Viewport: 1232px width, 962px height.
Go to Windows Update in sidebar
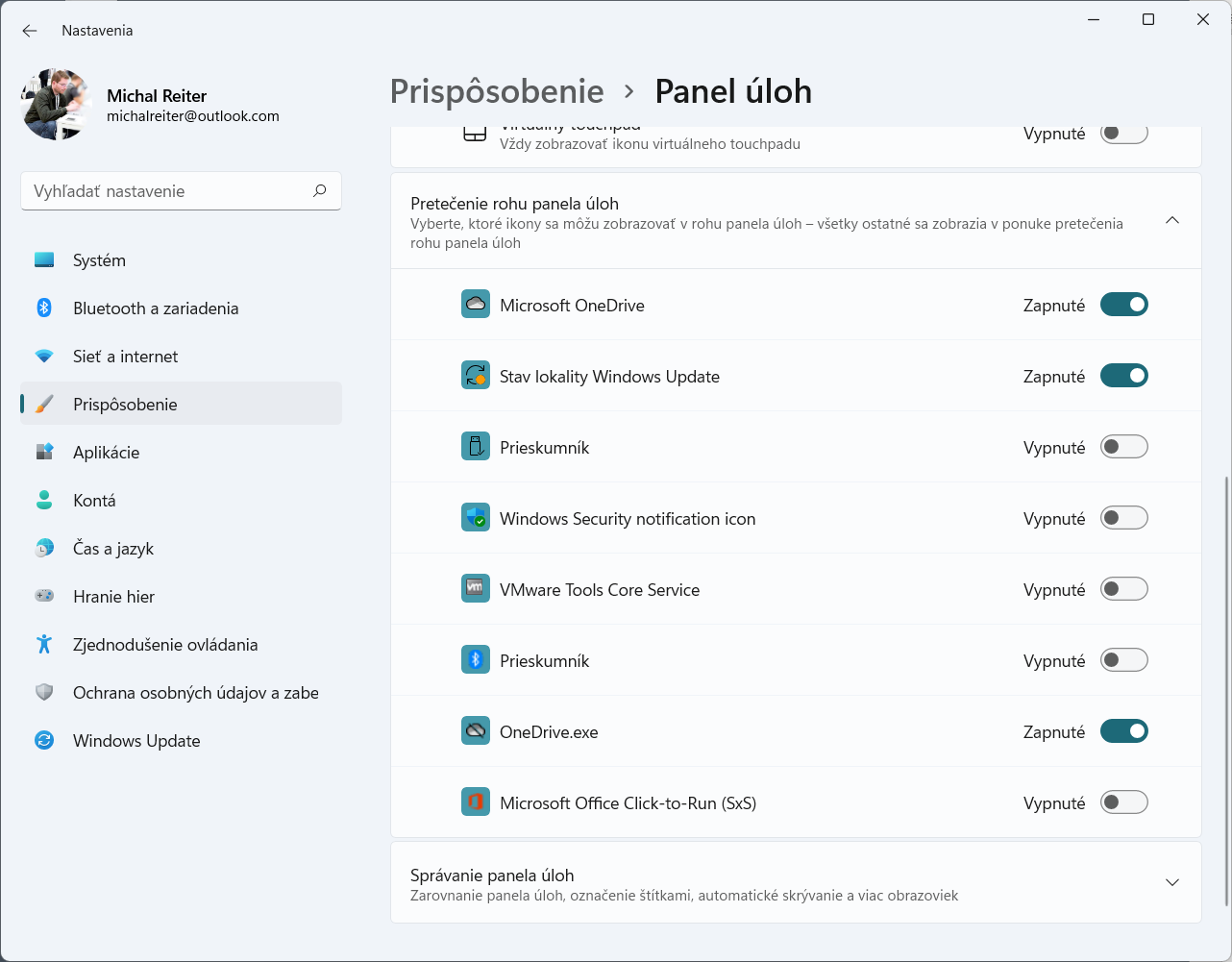136,741
